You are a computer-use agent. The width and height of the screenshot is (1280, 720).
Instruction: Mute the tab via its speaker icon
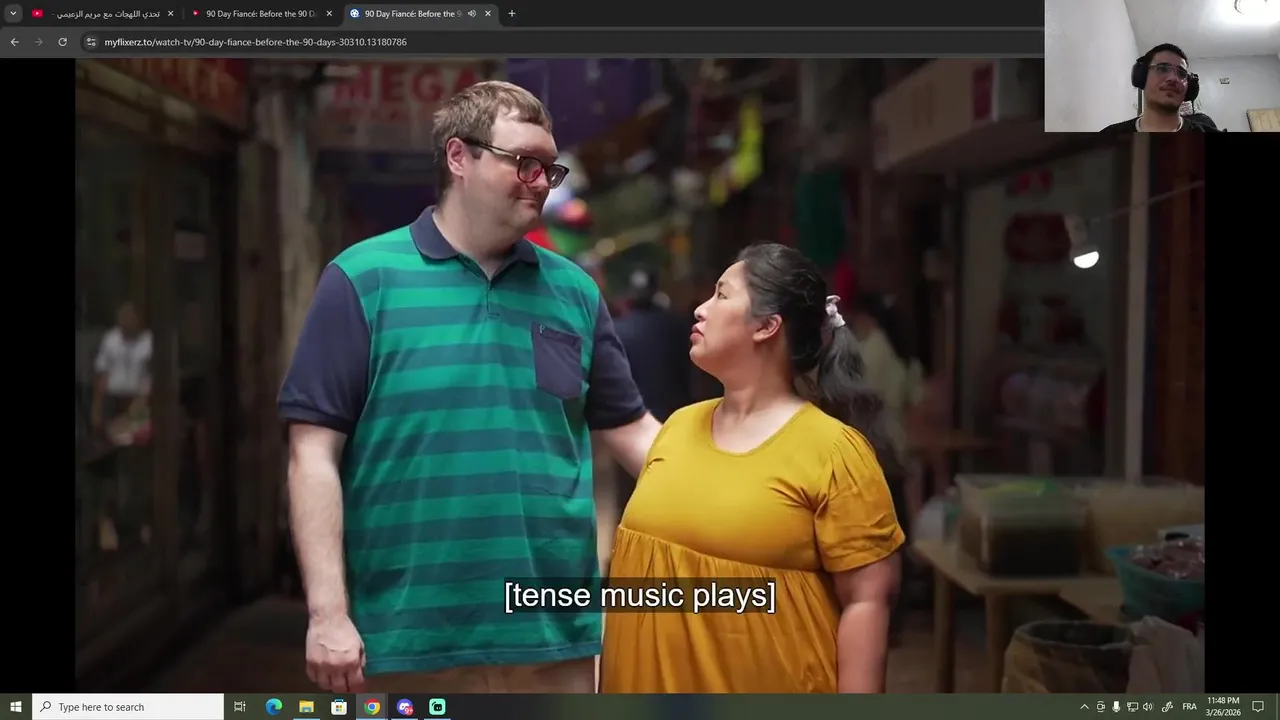tap(472, 14)
